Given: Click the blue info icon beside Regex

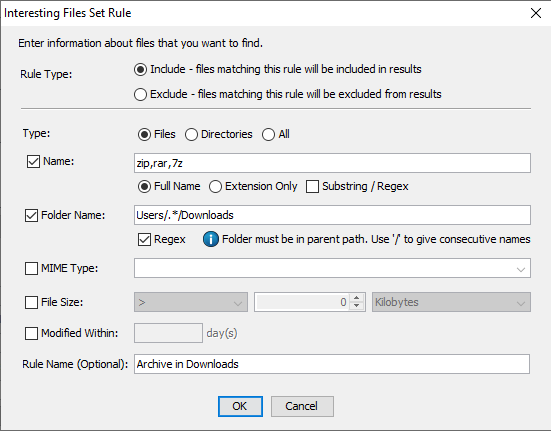Looking at the screenshot, I should click(x=211, y=239).
